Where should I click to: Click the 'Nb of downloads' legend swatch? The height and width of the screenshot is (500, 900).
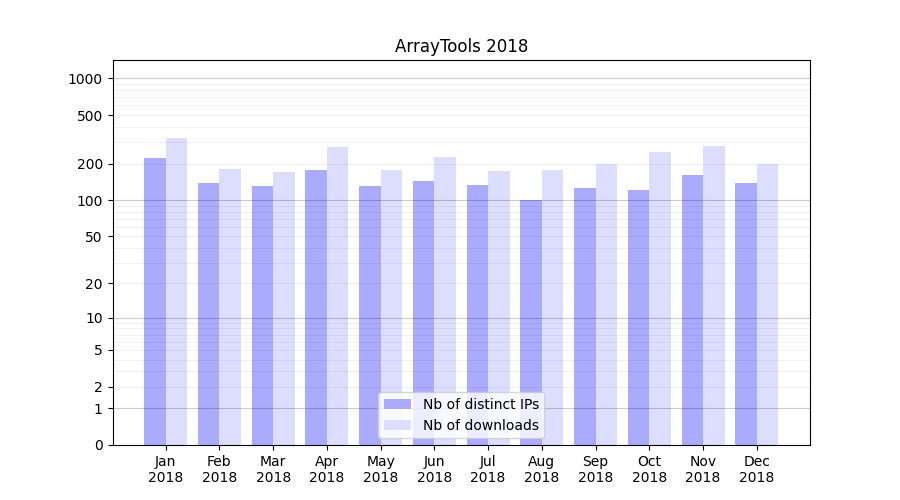click(397, 425)
